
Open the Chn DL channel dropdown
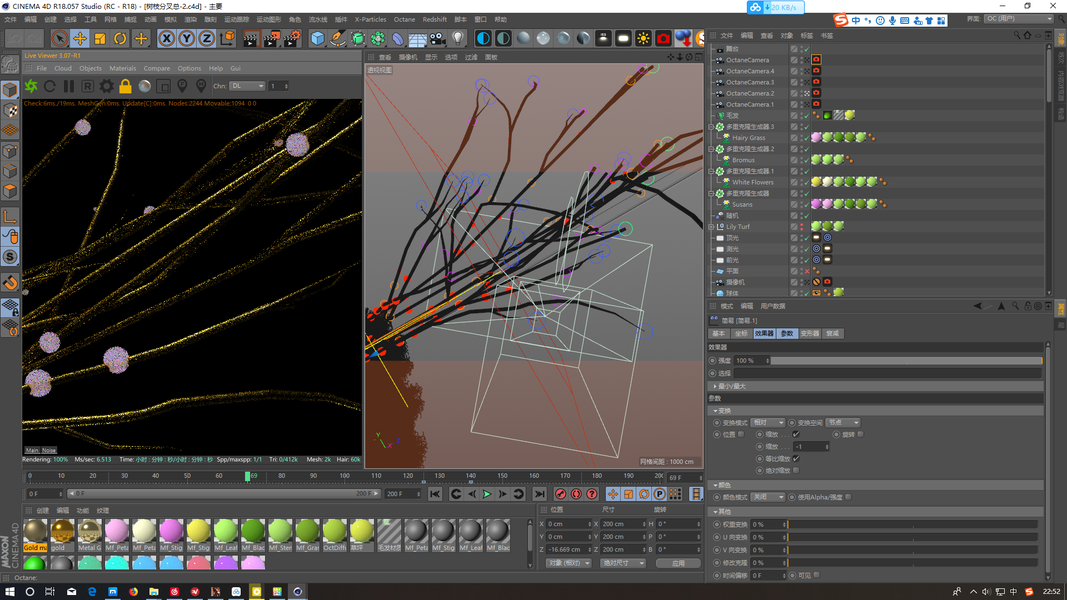[x=247, y=86]
